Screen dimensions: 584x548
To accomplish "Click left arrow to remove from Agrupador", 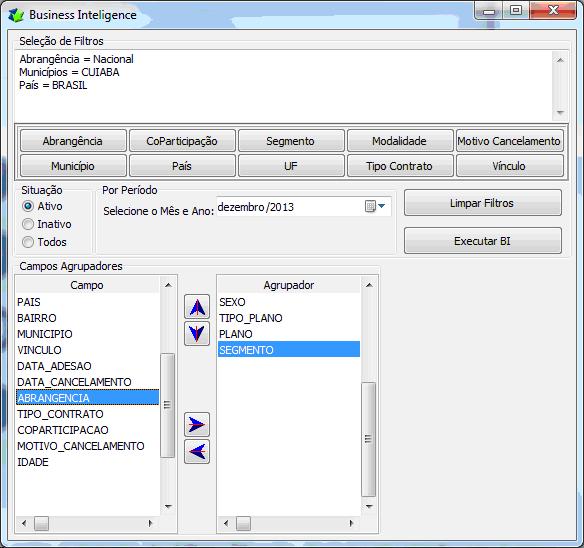I will (197, 452).
